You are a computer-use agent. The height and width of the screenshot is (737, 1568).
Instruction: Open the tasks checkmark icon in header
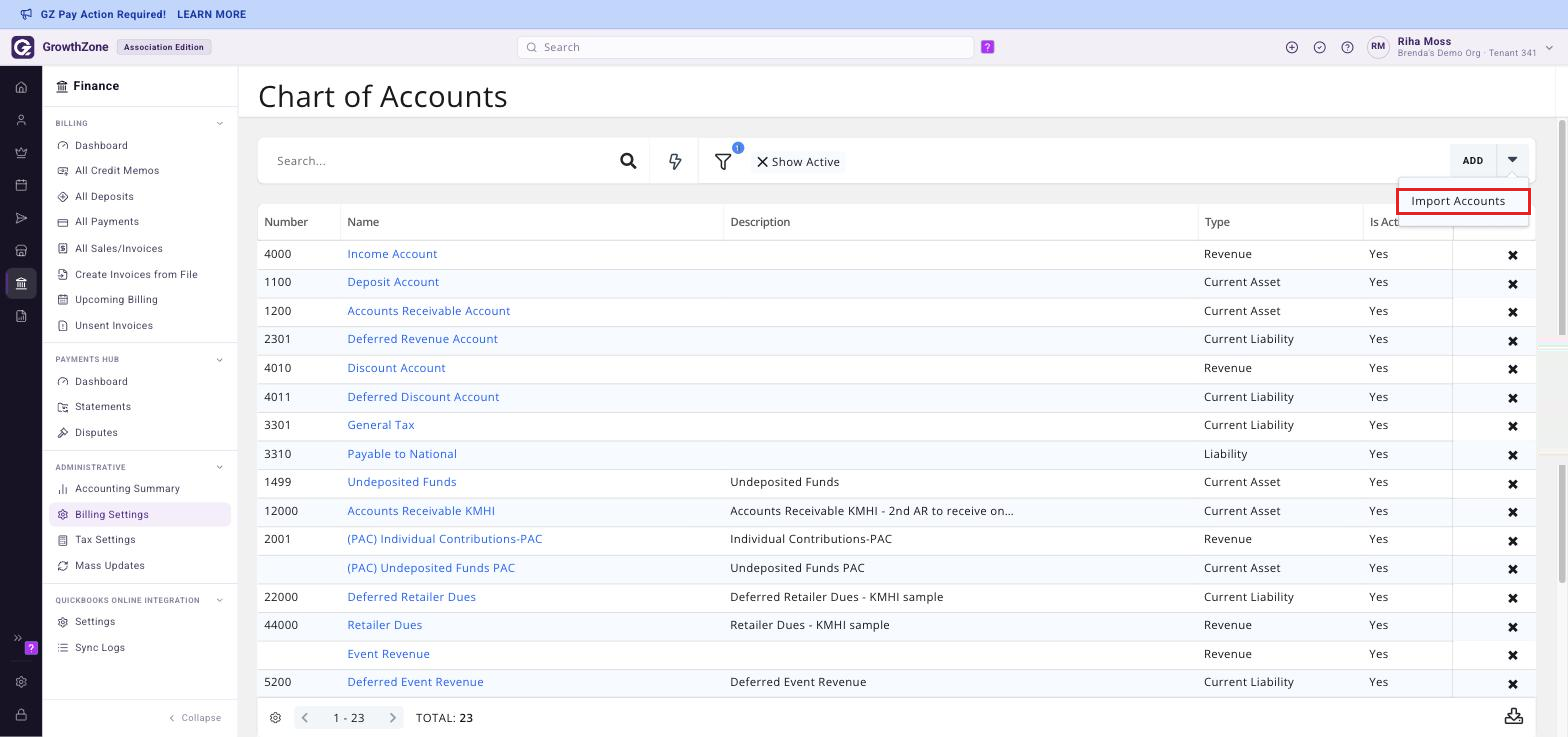click(x=1320, y=47)
